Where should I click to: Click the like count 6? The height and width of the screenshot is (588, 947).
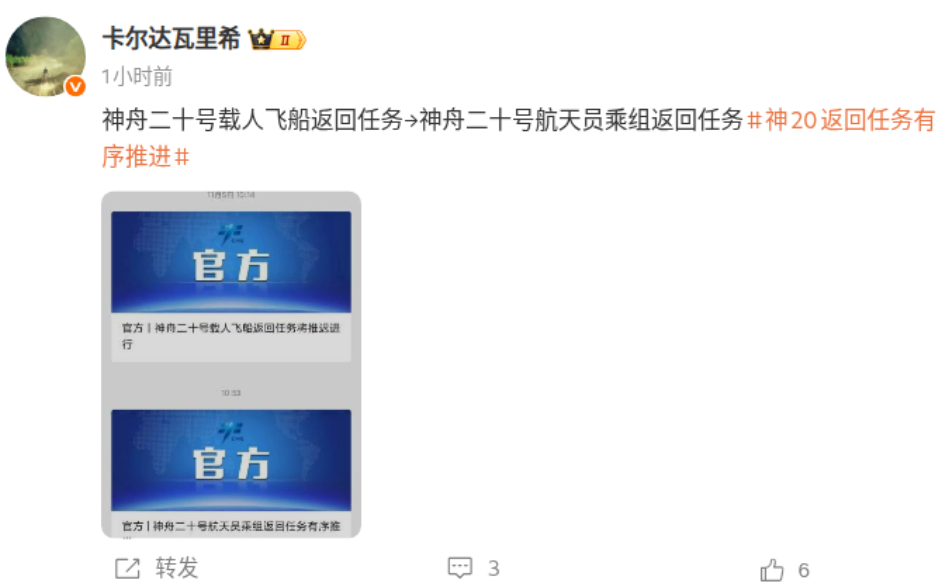[803, 570]
